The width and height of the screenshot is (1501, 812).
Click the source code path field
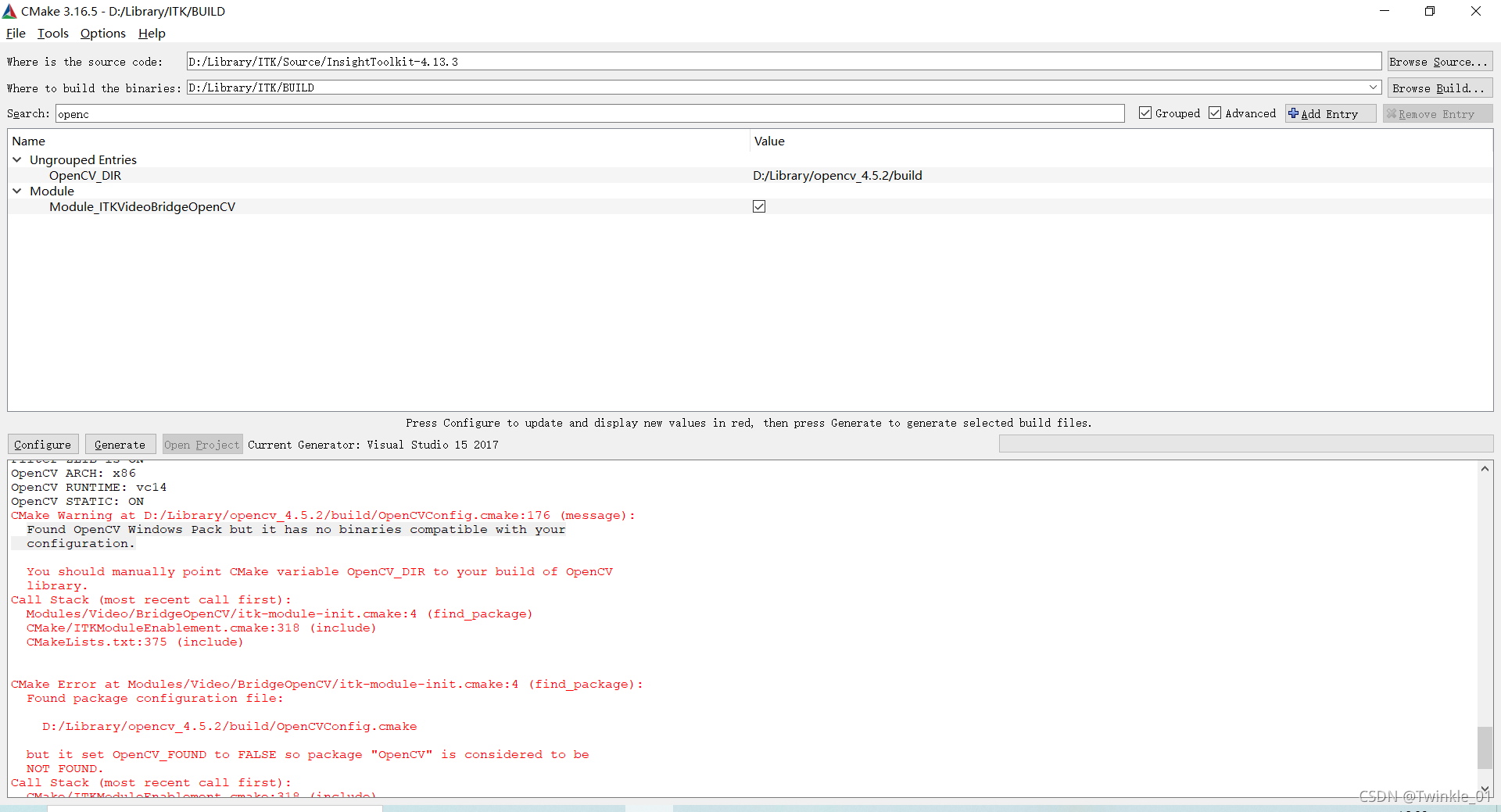784,62
